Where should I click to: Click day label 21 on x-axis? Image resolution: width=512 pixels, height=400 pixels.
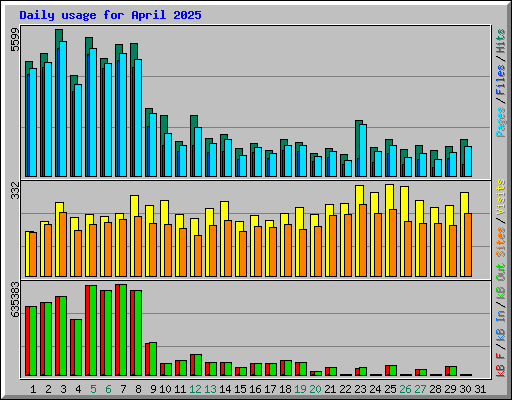(330, 389)
